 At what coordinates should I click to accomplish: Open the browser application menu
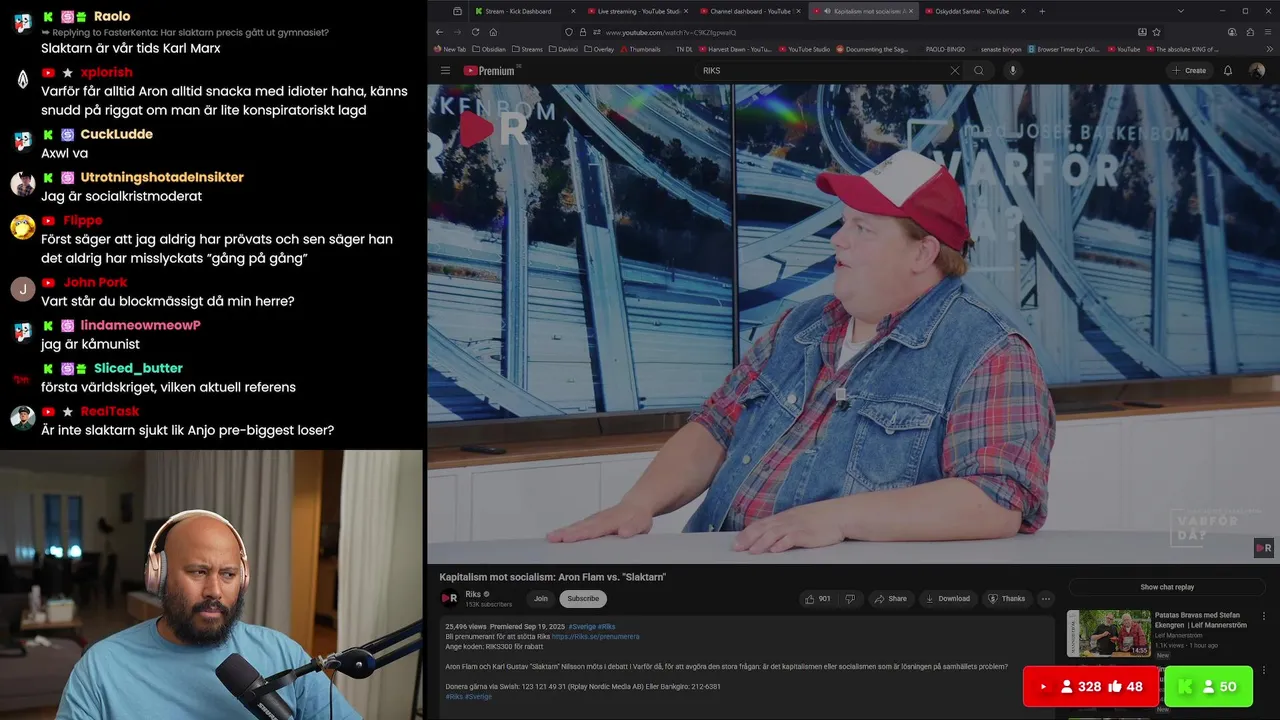pyautogui.click(x=1267, y=32)
